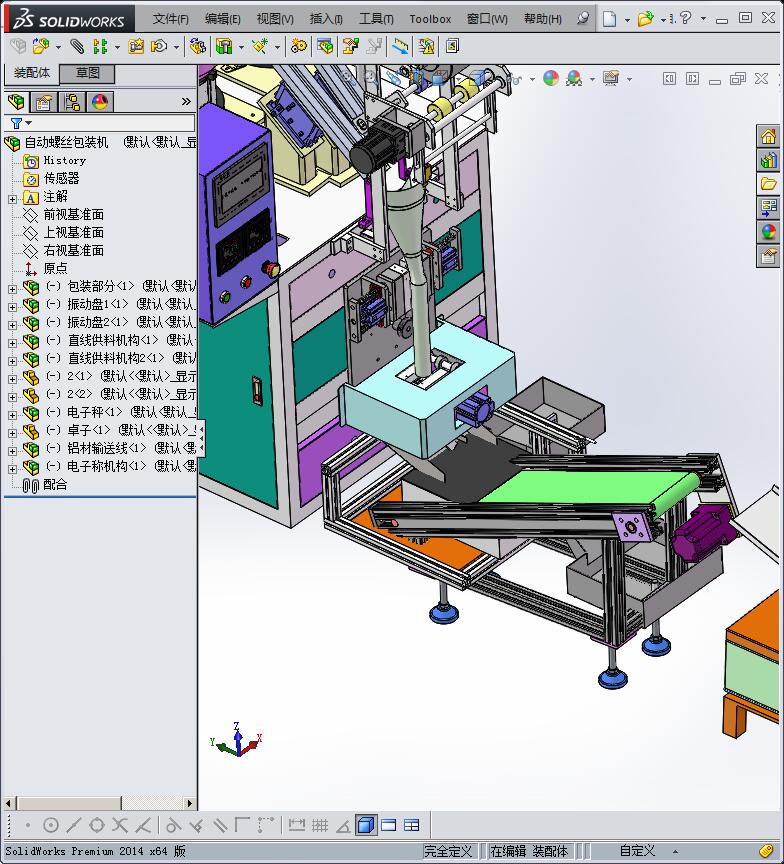Click the feature tree horizontal scrollbar right arrow

[x=190, y=803]
